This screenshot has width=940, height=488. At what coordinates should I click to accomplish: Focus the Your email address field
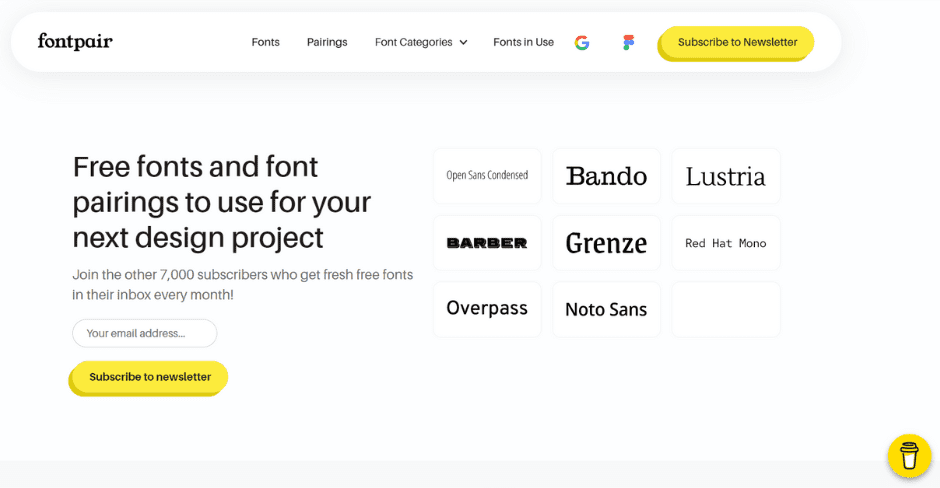144,333
